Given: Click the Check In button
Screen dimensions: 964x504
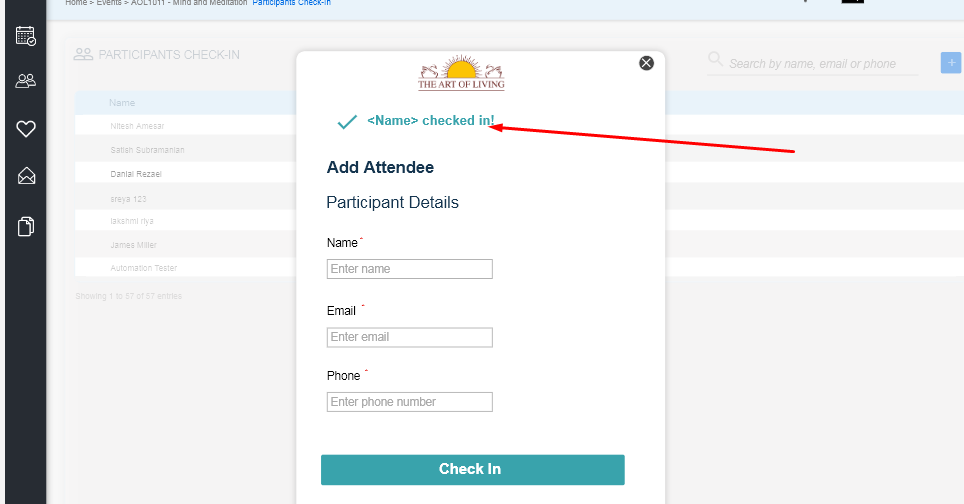Looking at the screenshot, I should (x=473, y=470).
